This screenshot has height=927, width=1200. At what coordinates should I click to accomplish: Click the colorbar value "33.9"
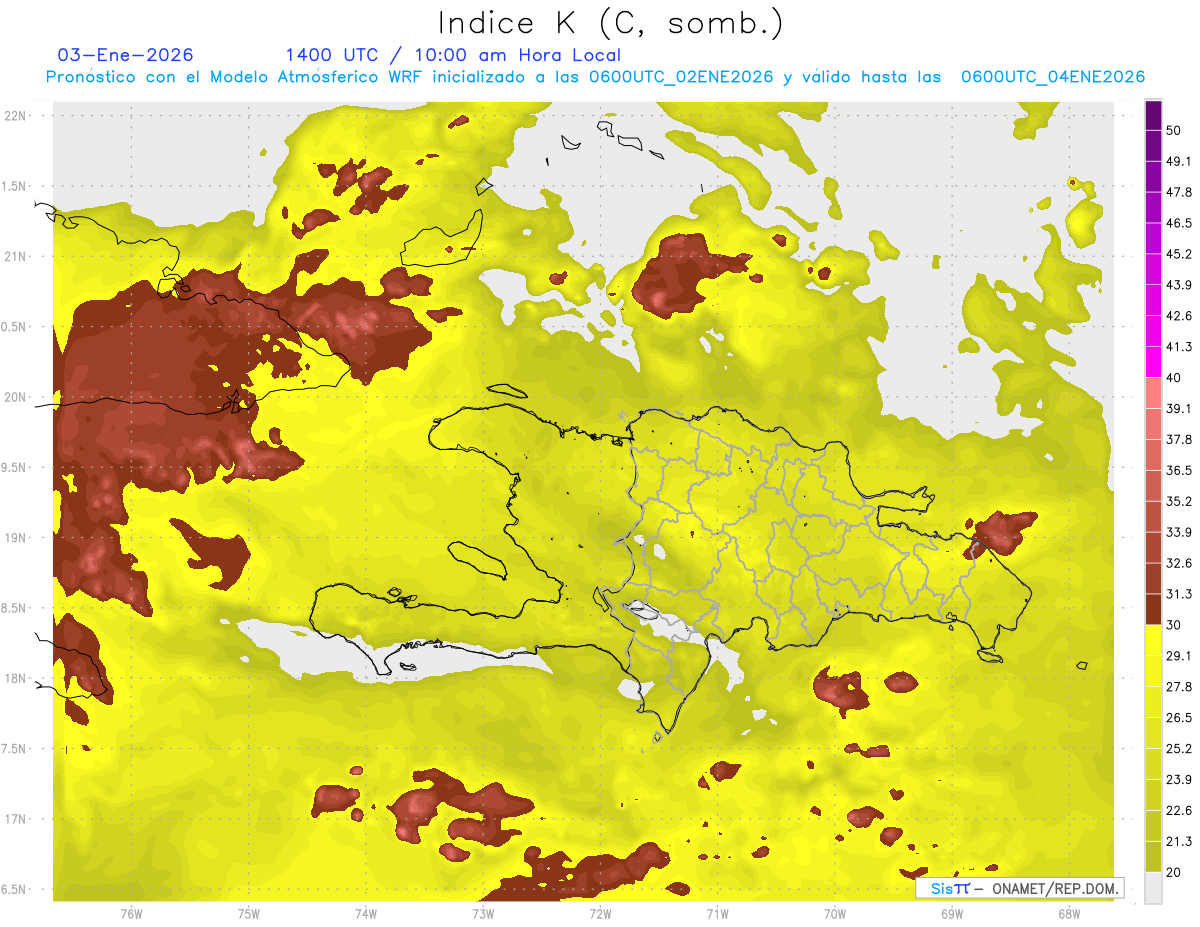point(1179,532)
